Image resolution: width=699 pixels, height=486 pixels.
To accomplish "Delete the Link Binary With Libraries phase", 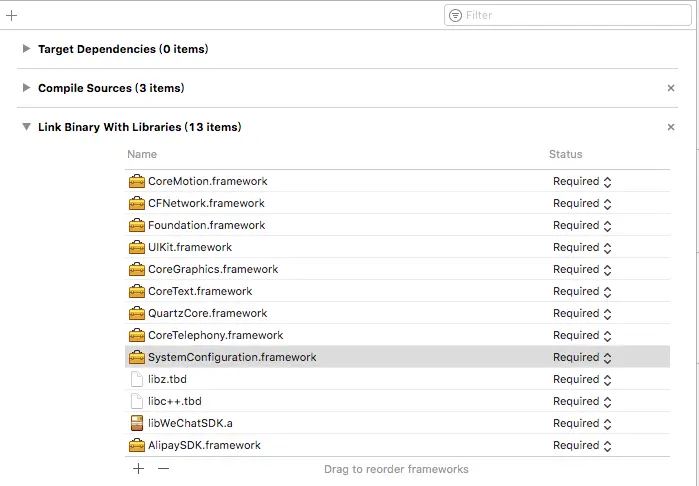I will click(x=671, y=127).
